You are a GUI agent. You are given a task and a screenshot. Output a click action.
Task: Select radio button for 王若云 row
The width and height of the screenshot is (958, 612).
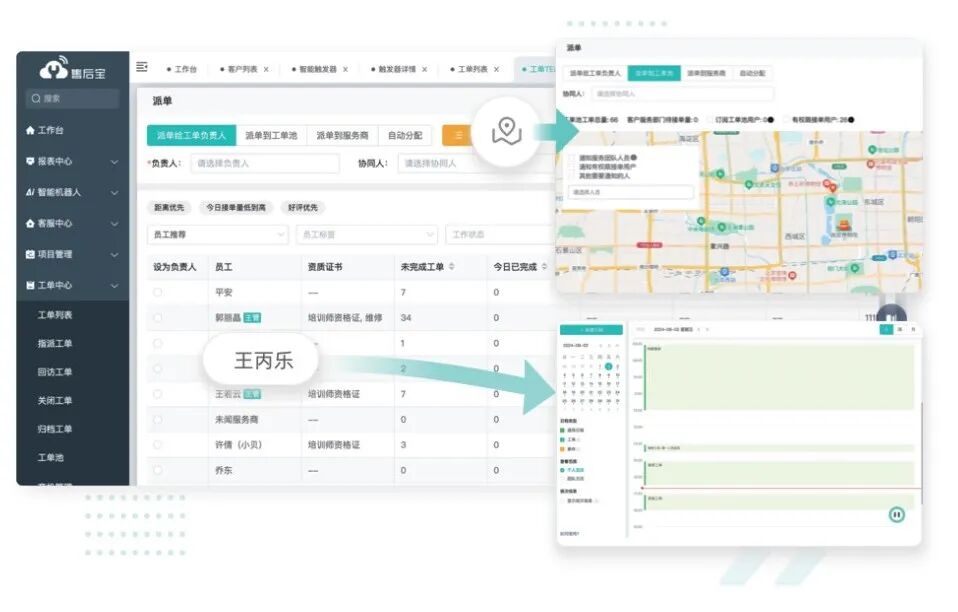coord(158,394)
